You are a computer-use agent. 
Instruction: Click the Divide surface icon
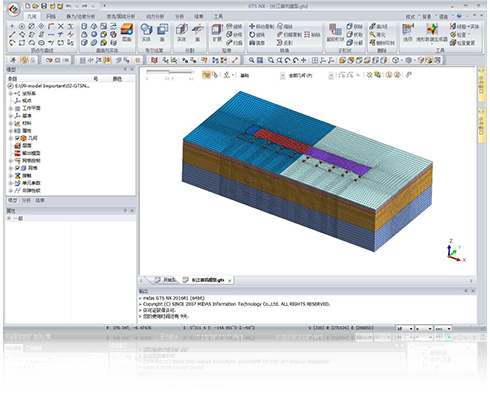point(197,30)
